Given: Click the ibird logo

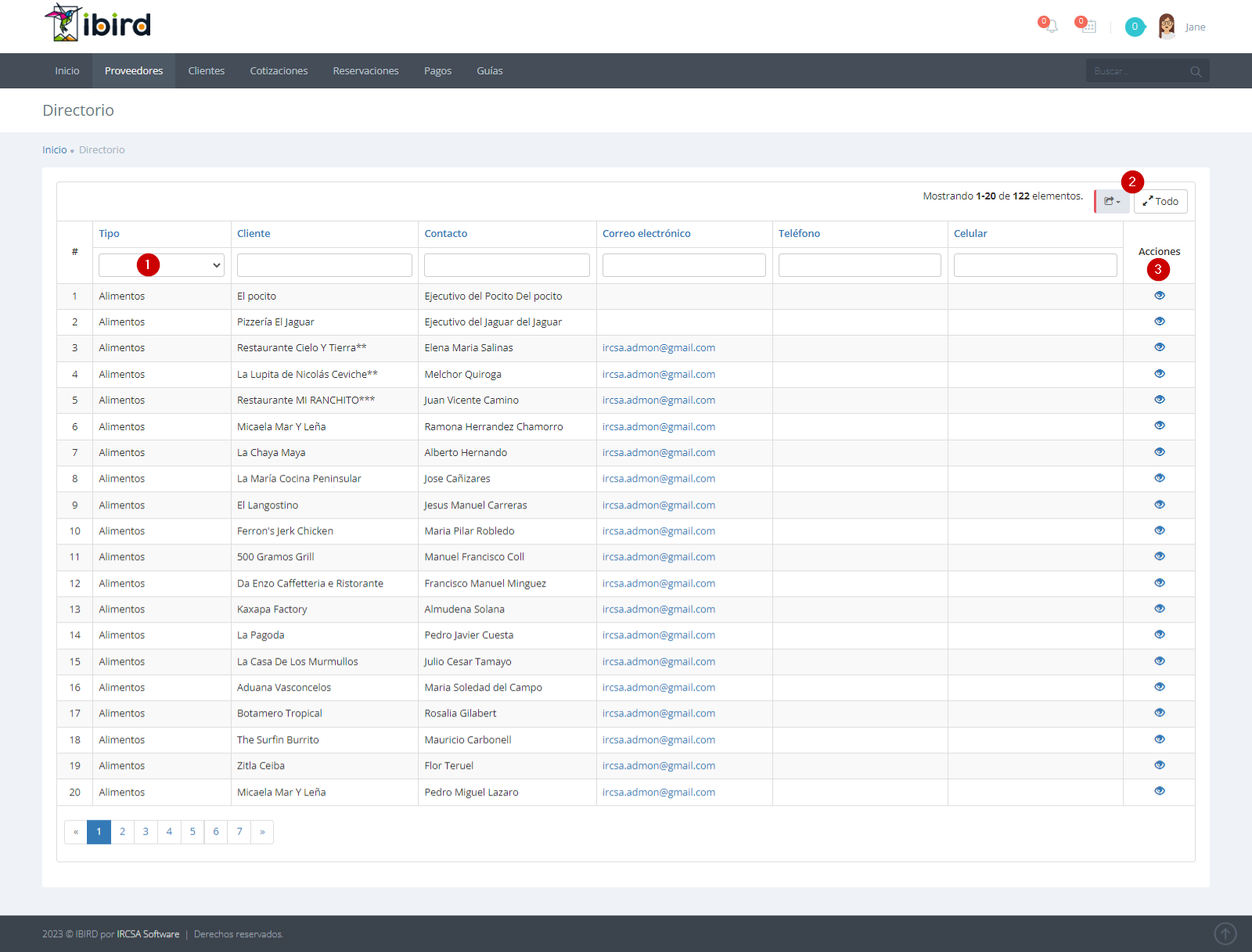Looking at the screenshot, I should coord(97,23).
